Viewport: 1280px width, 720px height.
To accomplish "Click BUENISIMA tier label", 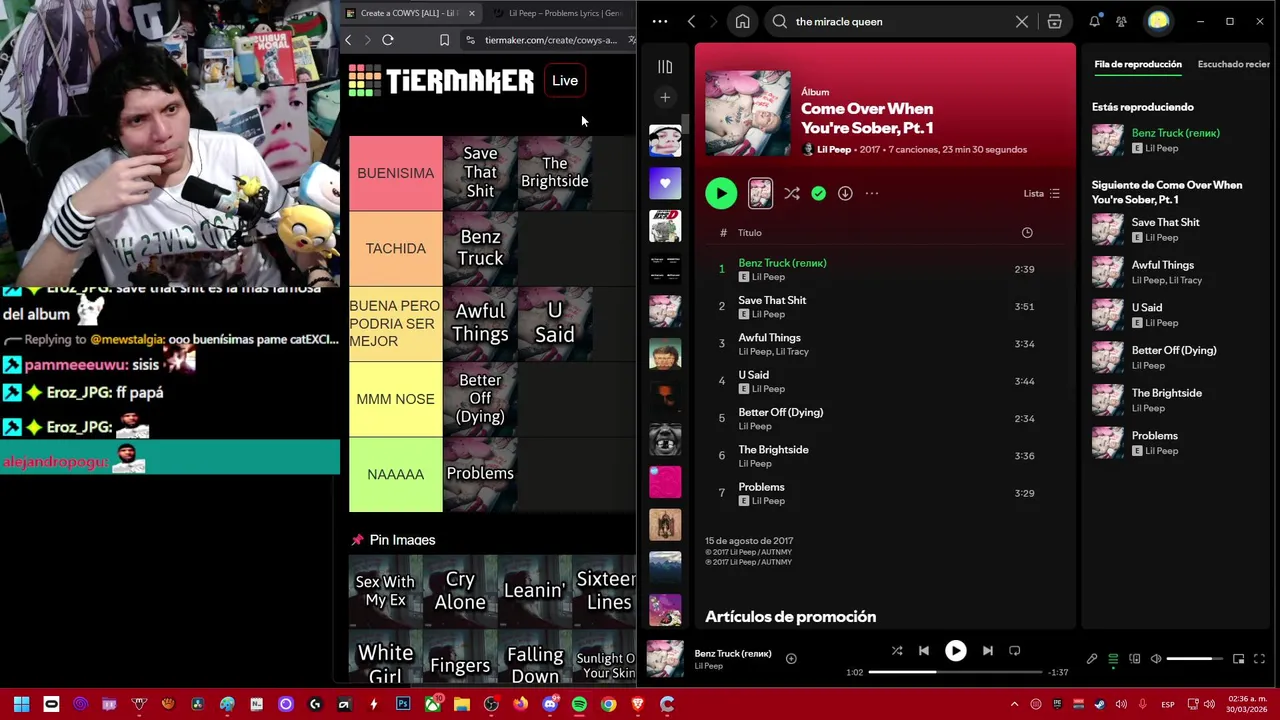I will pyautogui.click(x=396, y=173).
